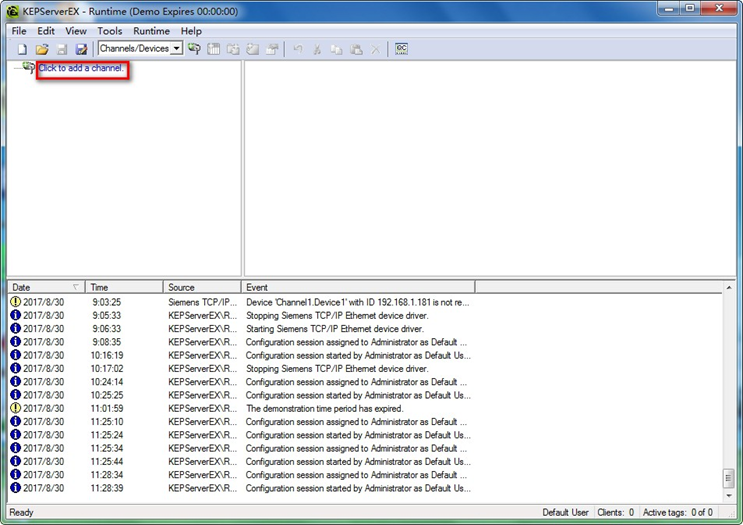The height and width of the screenshot is (525, 743).
Task: Click warning icon on the 11:01:59 event
Action: click(x=16, y=407)
